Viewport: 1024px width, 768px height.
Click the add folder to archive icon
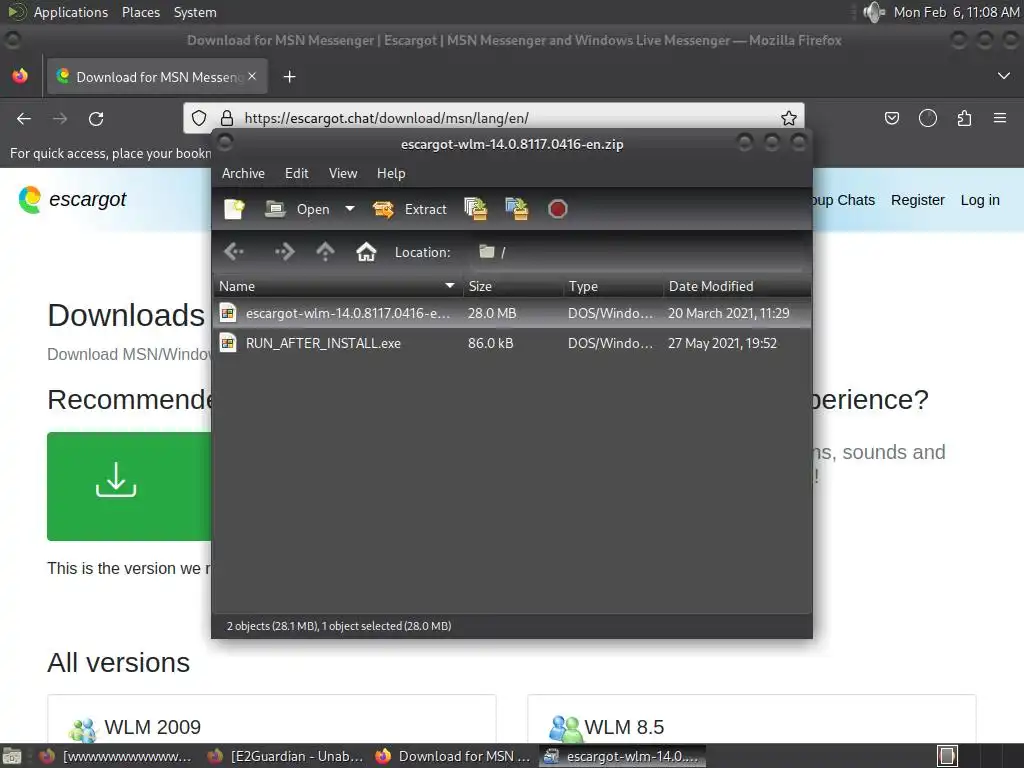coord(517,209)
